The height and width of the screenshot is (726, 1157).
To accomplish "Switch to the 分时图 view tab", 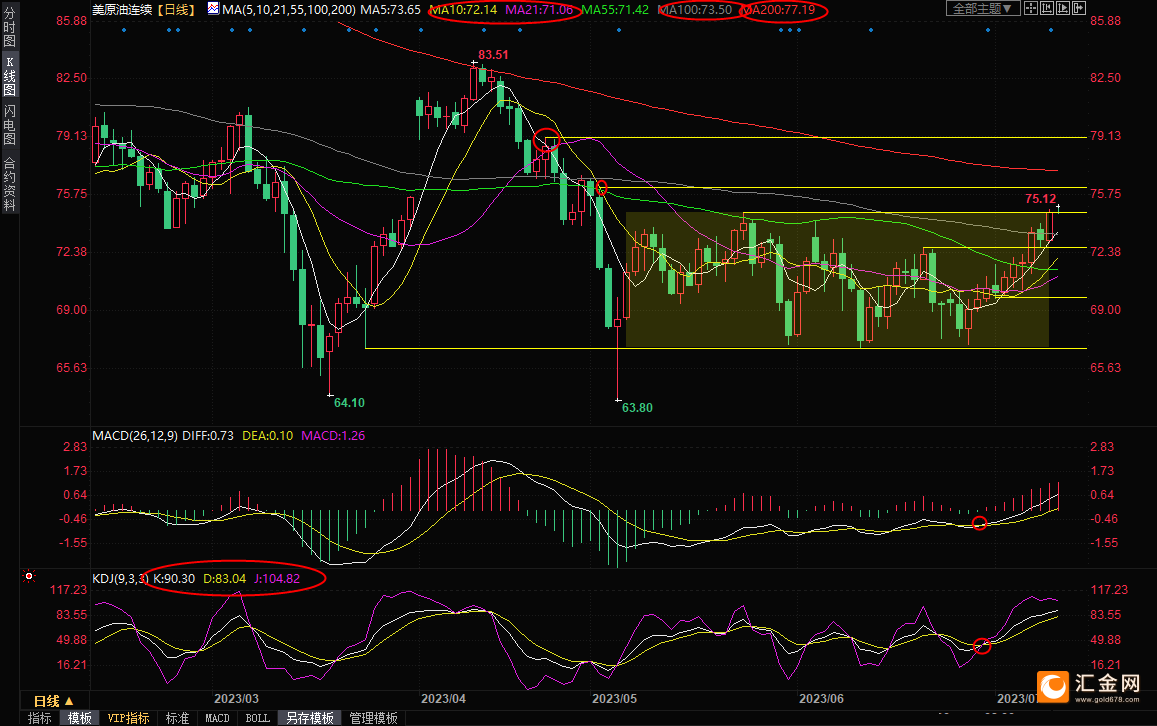I will click(9, 27).
